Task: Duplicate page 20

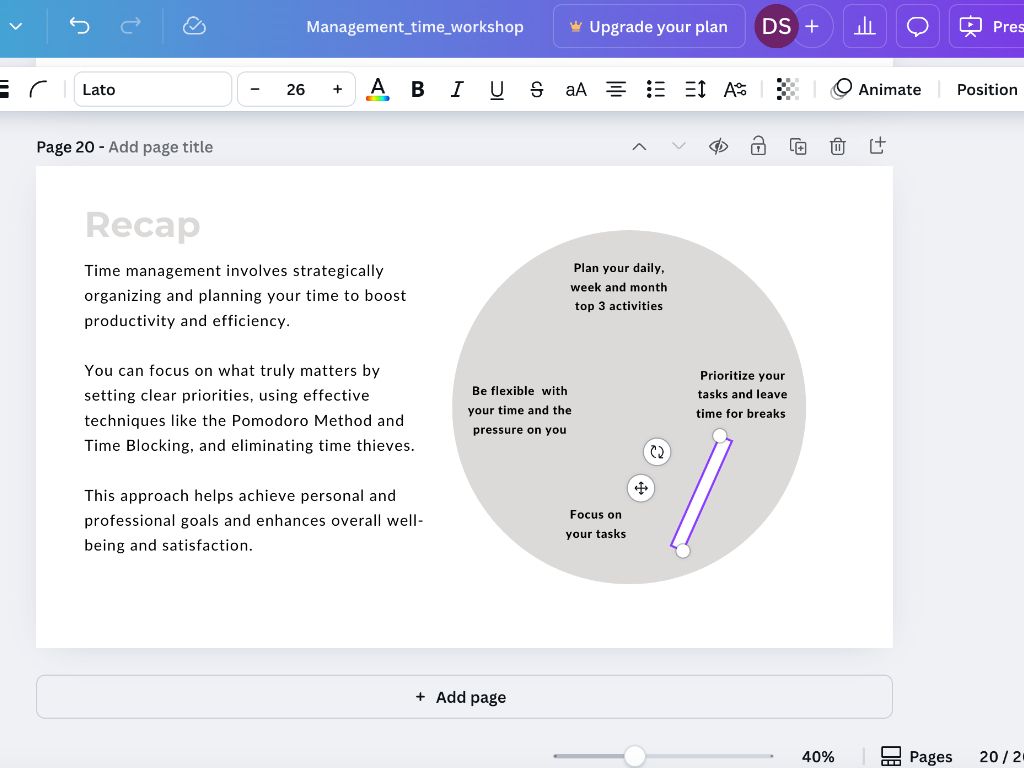Action: click(x=798, y=146)
